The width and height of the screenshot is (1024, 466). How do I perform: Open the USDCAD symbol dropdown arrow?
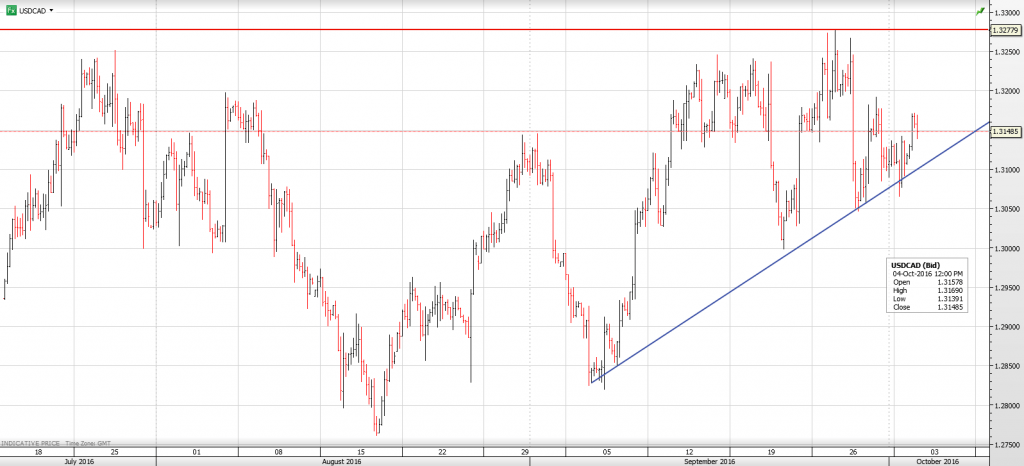[x=52, y=10]
